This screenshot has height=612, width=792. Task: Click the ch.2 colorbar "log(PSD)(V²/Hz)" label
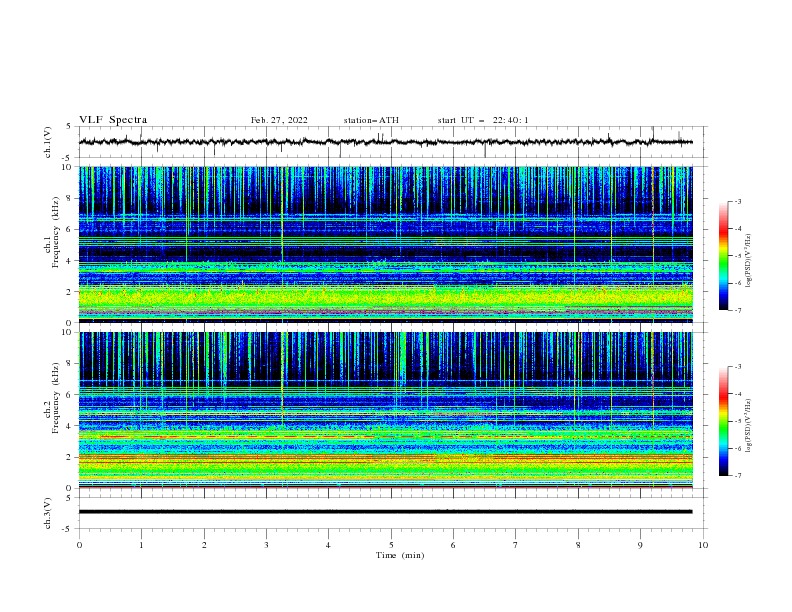pos(748,425)
